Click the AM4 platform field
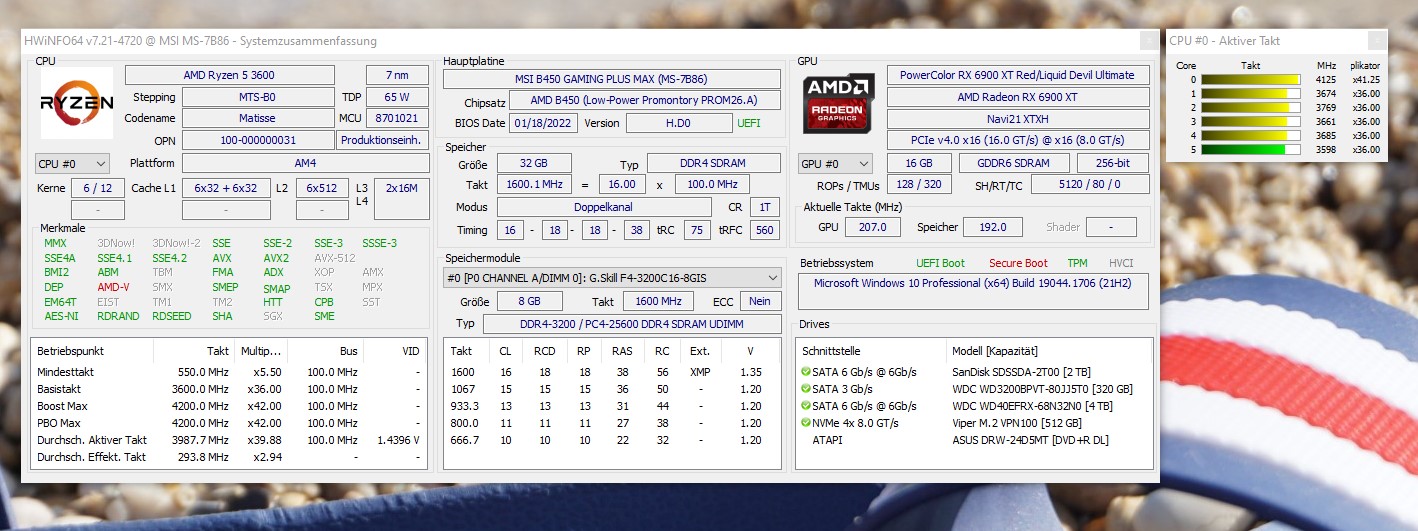 click(306, 163)
